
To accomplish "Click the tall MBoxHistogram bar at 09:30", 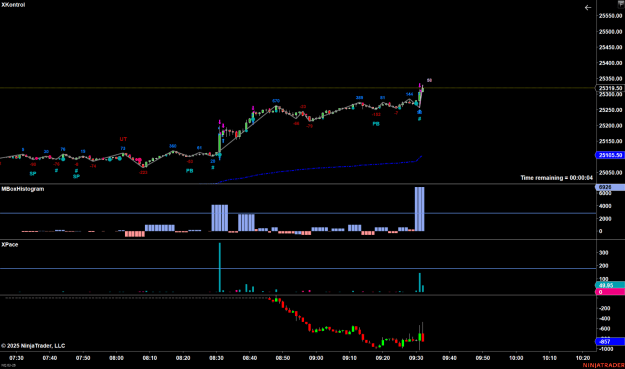I will (x=420, y=209).
